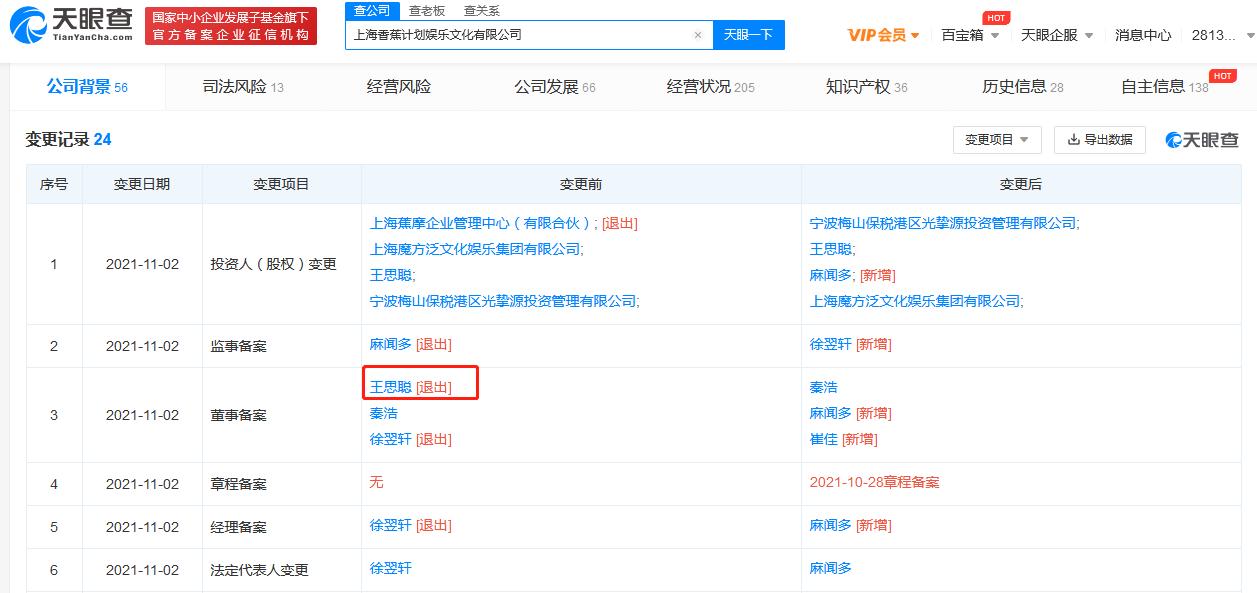Click the 章程备案 change item cell
The height and width of the screenshot is (593, 1257).
(281, 484)
